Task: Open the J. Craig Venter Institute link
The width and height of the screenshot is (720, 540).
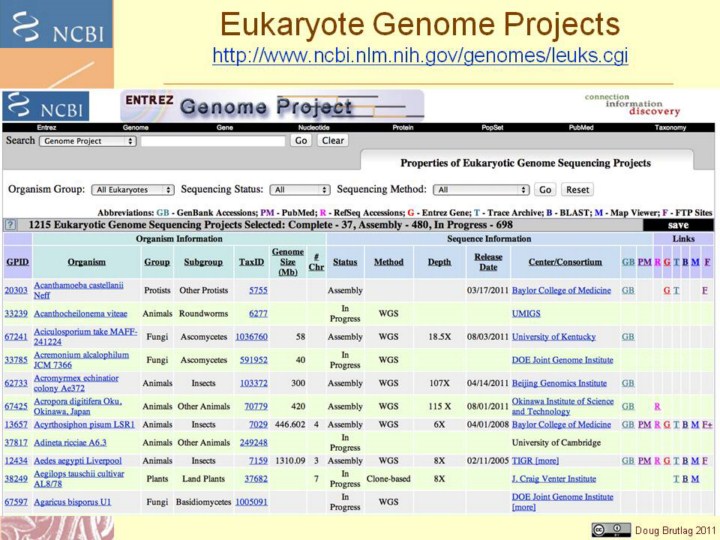Action: click(554, 478)
